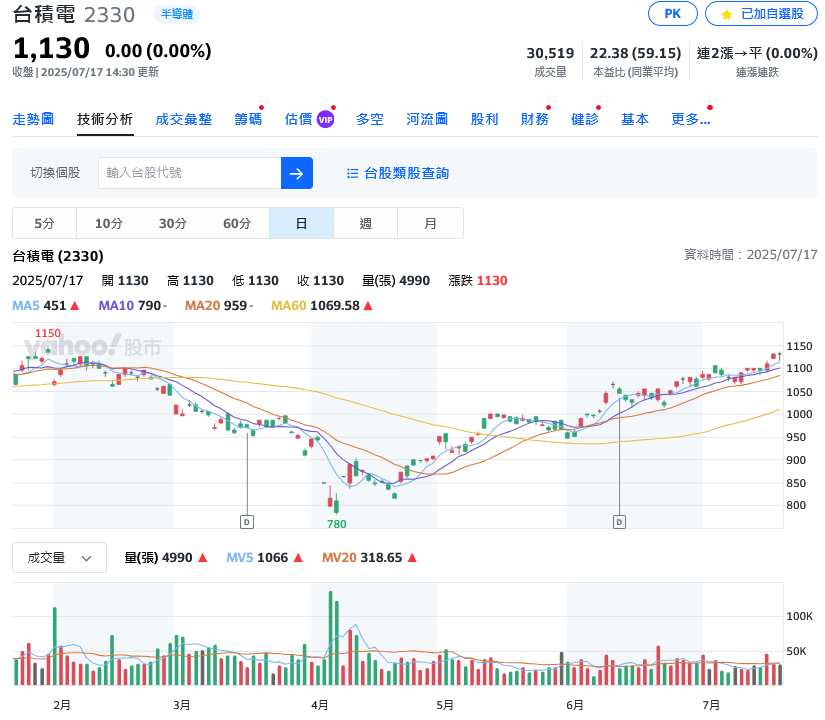This screenshot has width=825, height=720.
Task: Click the 780 low price label
Action: click(x=337, y=524)
